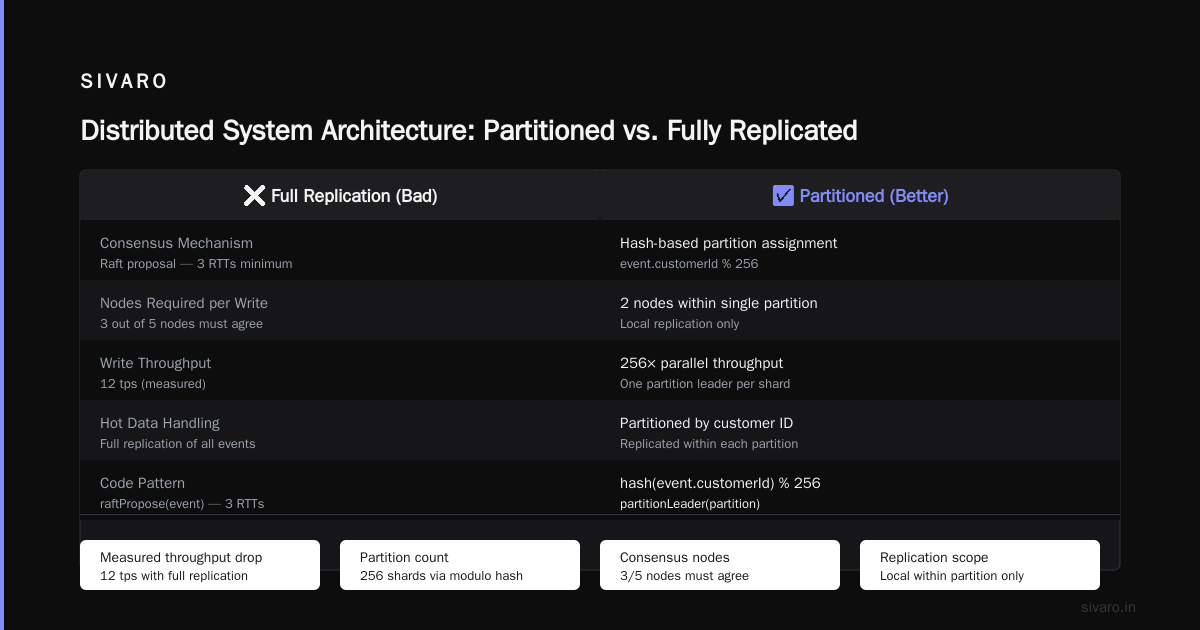This screenshot has width=1200, height=630.
Task: Click 'Local within partition only' text
Action: click(952, 576)
